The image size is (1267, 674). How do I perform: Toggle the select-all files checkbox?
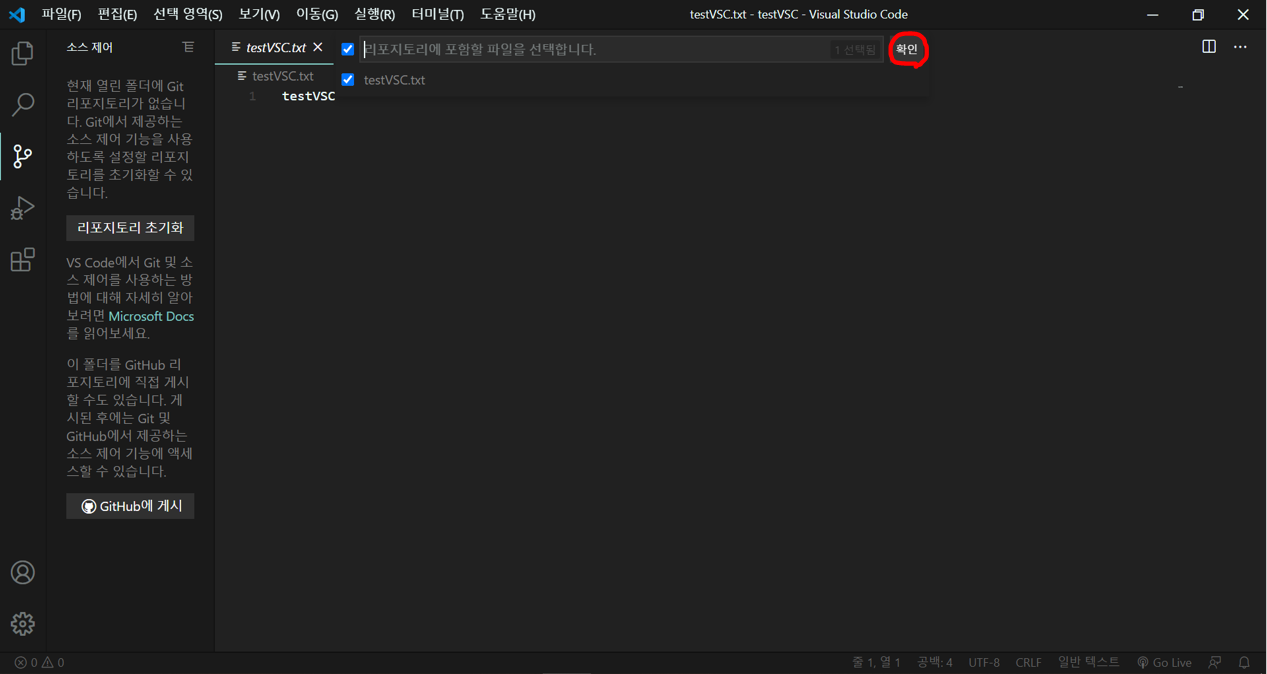tap(348, 49)
